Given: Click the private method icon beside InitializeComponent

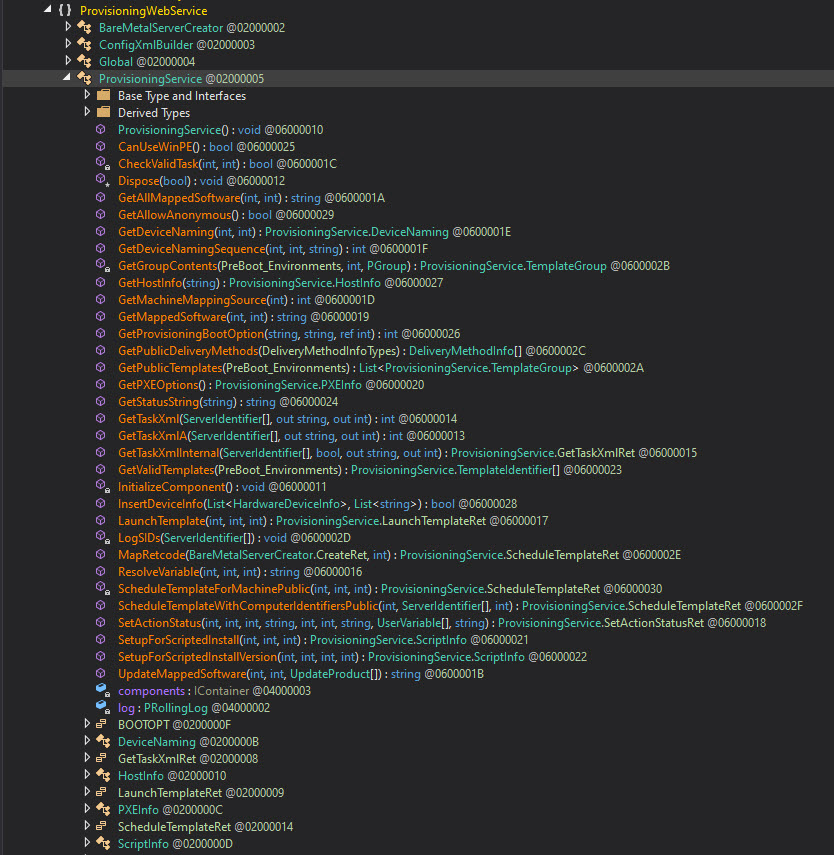Looking at the screenshot, I should click(103, 486).
